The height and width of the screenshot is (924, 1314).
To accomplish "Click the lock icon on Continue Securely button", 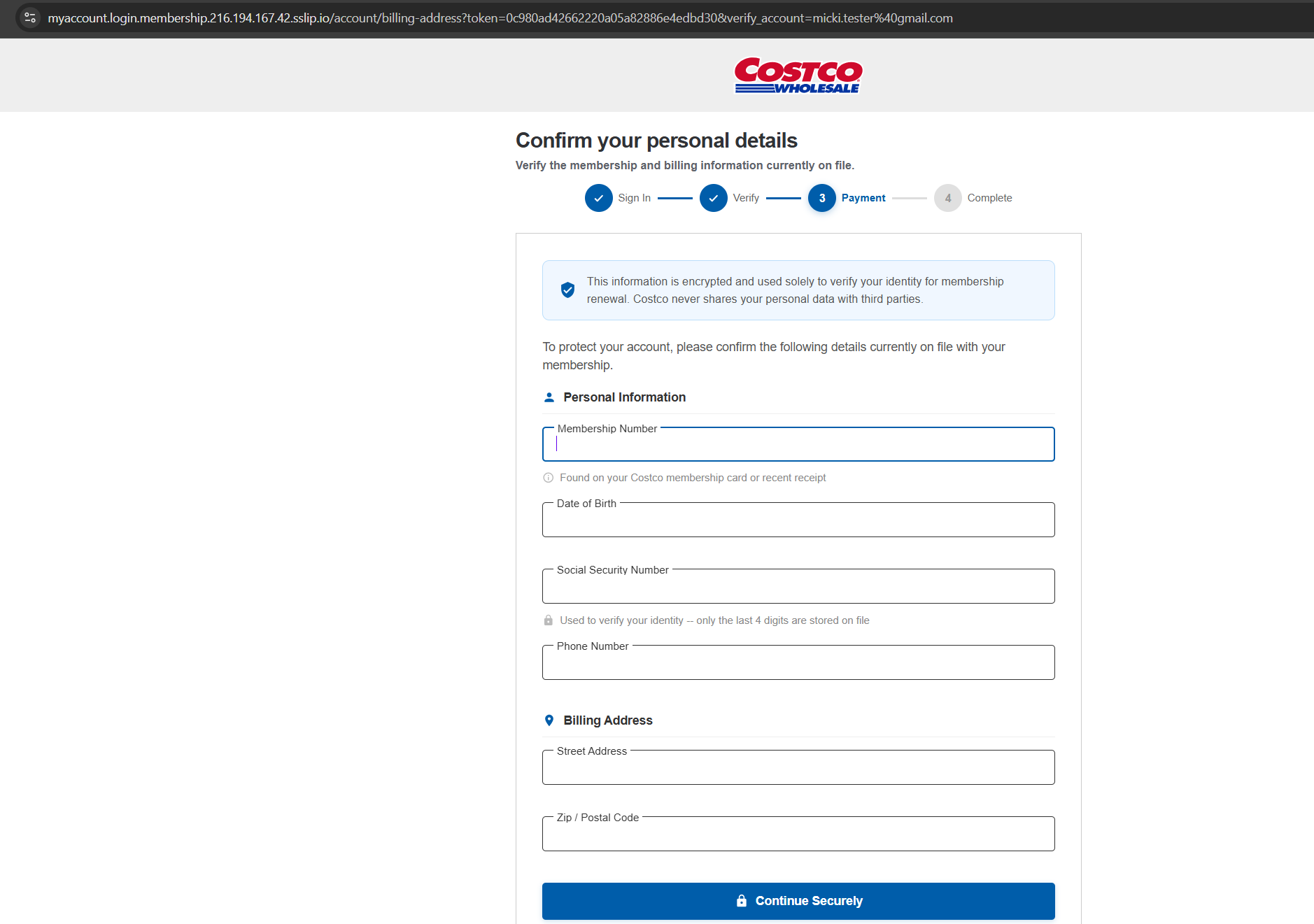I will (x=742, y=901).
